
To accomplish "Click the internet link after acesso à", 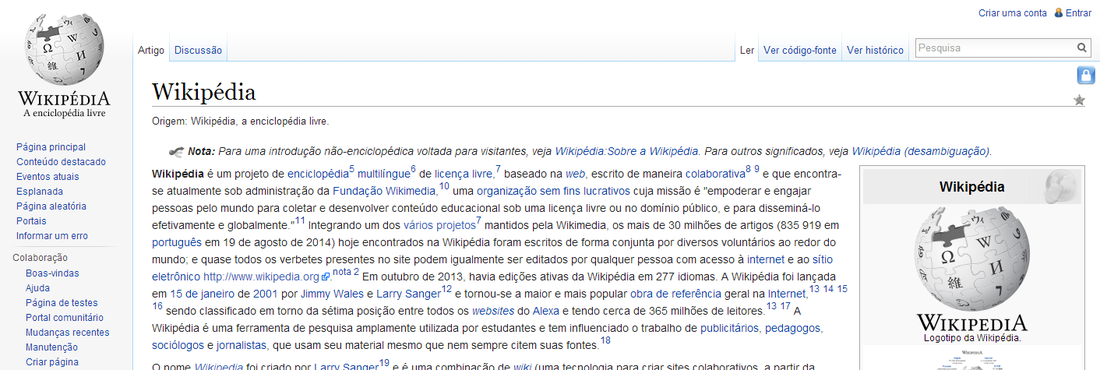I will coord(765,260).
